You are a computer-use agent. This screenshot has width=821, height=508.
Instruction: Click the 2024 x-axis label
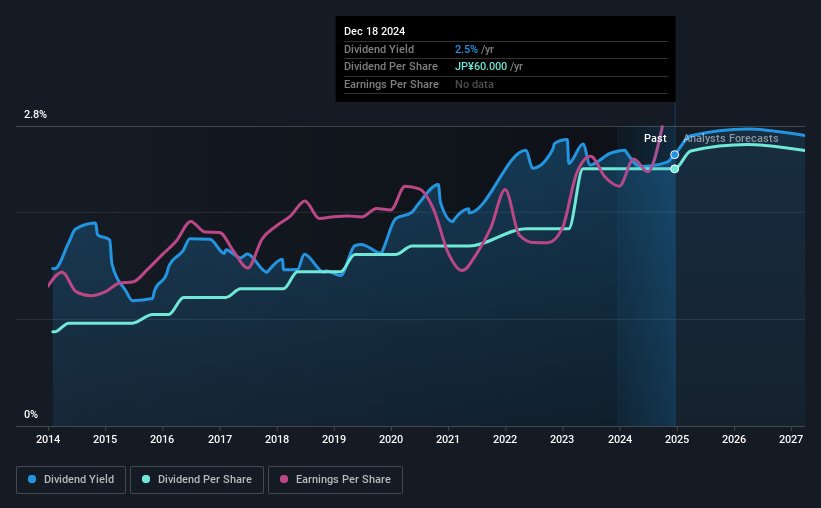[619, 439]
